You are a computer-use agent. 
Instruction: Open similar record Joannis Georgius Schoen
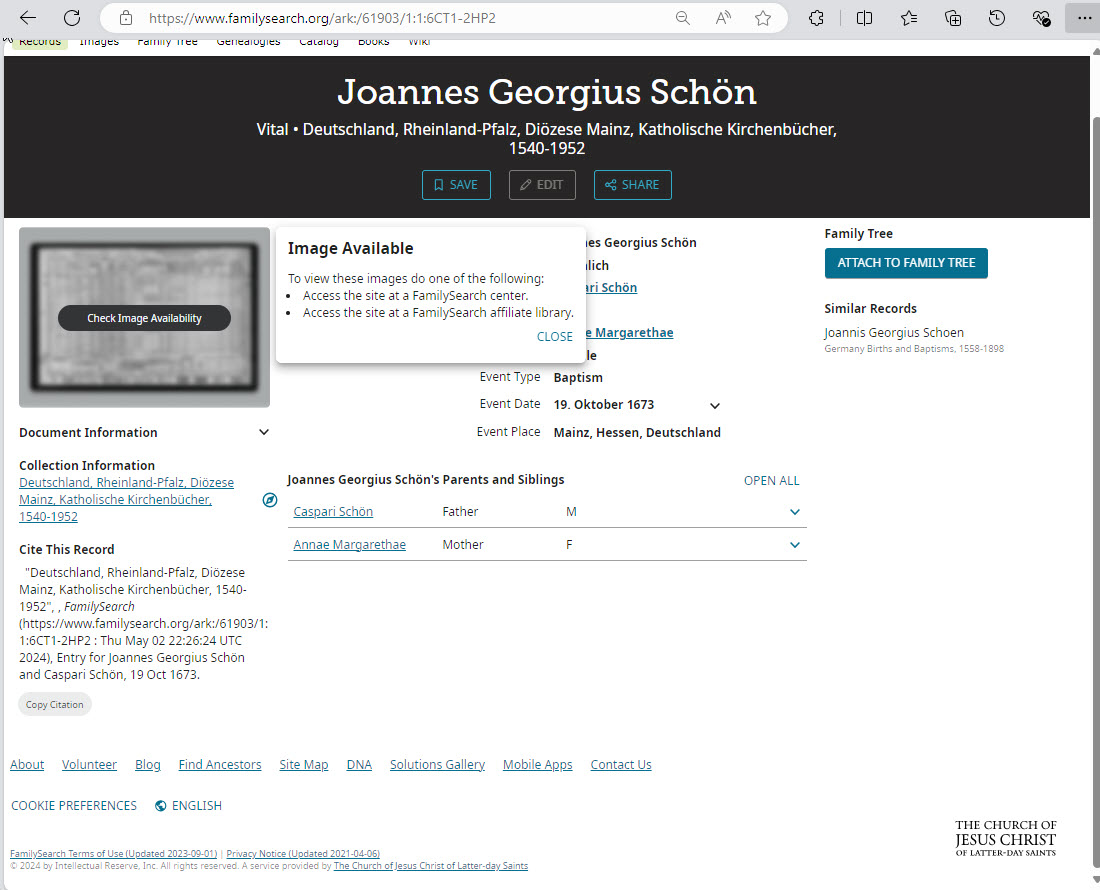click(894, 332)
